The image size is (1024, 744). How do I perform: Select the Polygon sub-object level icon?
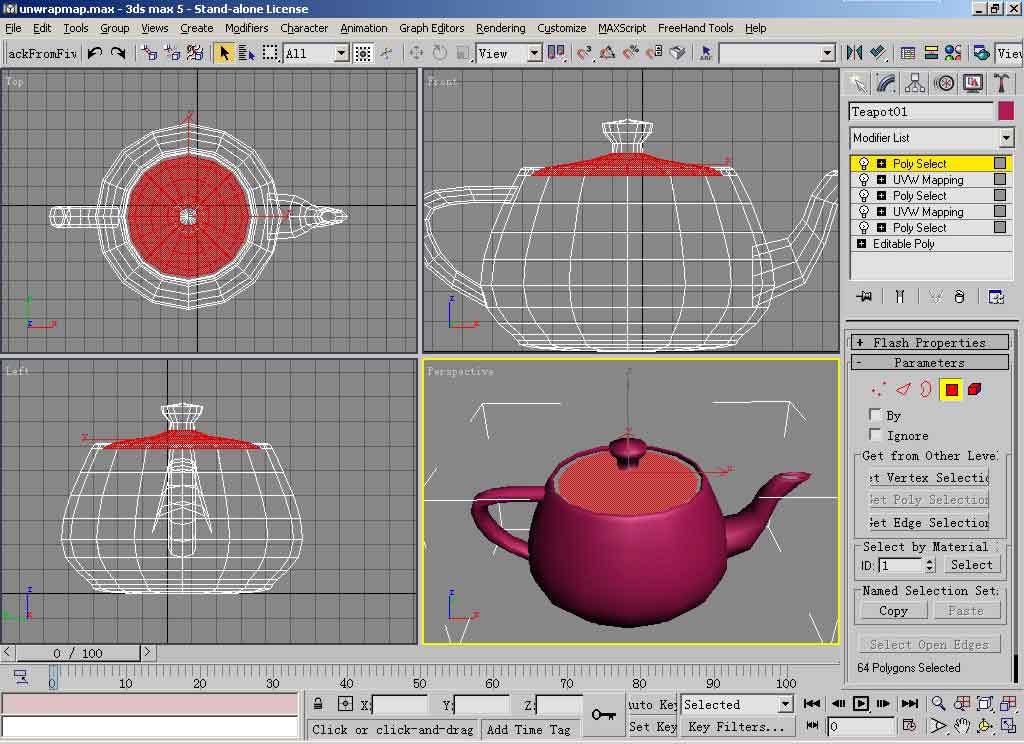[951, 389]
